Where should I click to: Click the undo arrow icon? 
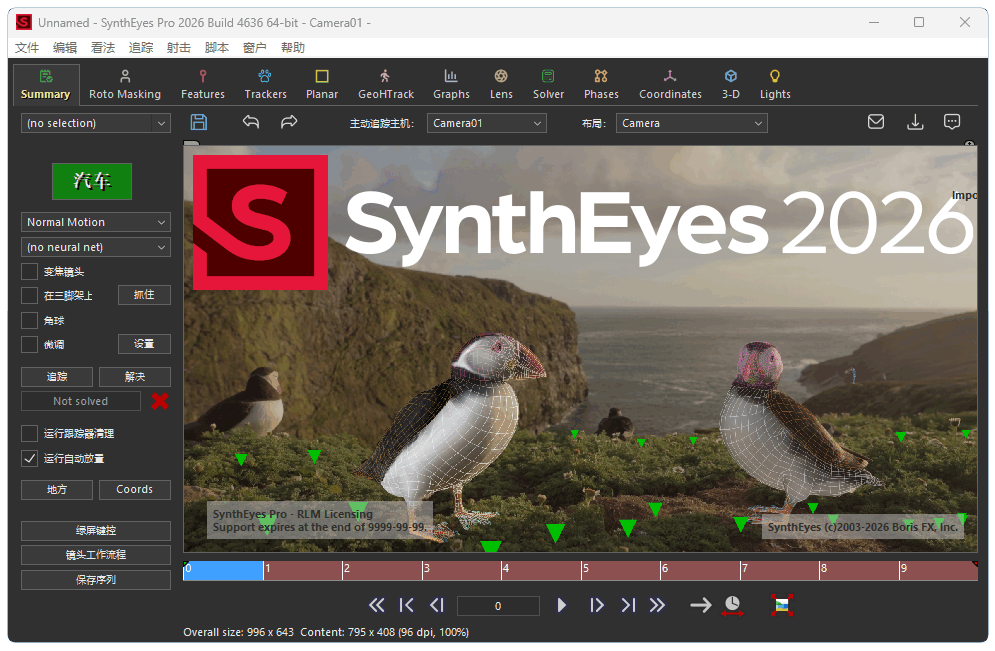pyautogui.click(x=251, y=122)
